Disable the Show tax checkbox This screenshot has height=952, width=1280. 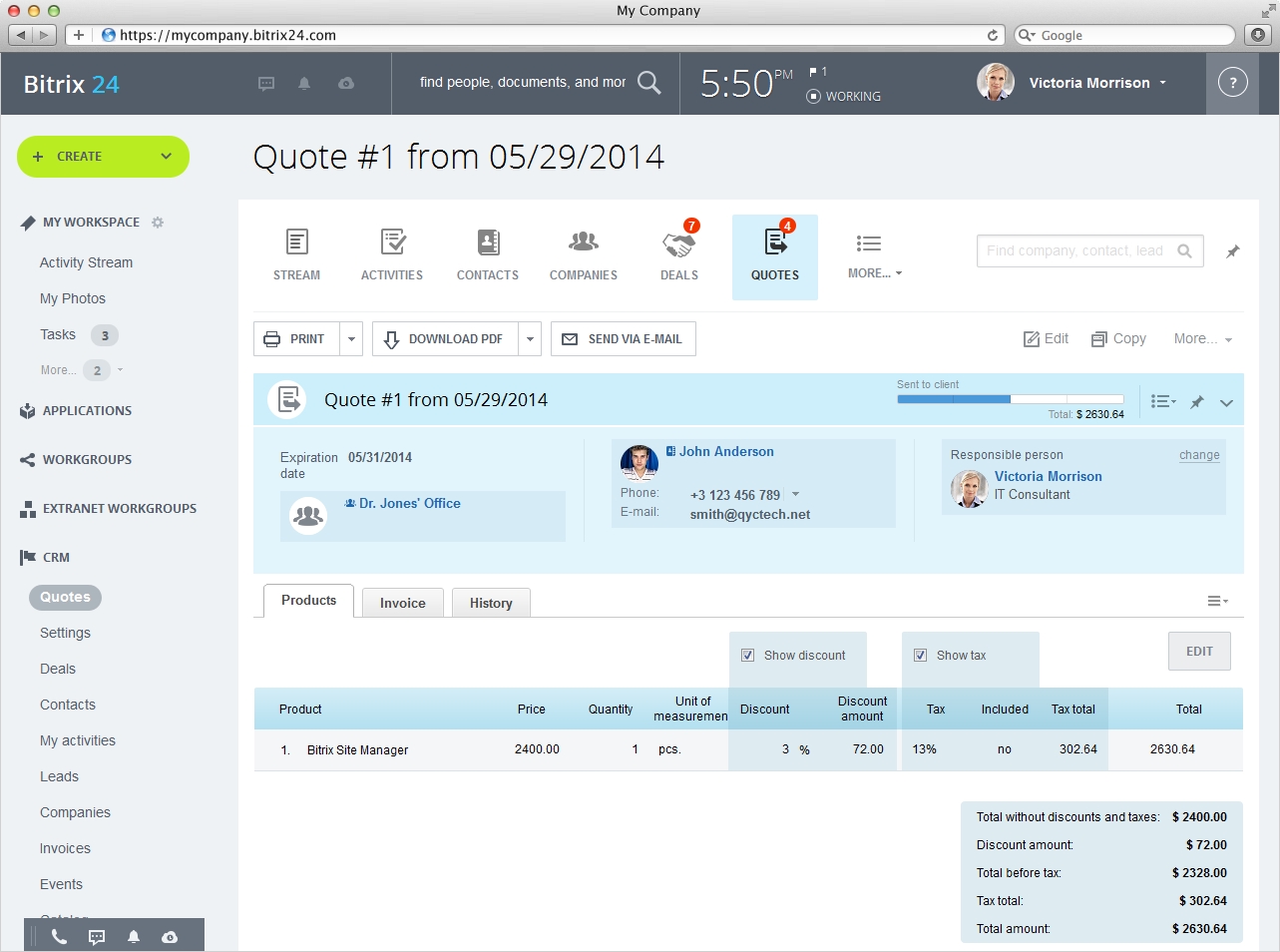[x=920, y=655]
